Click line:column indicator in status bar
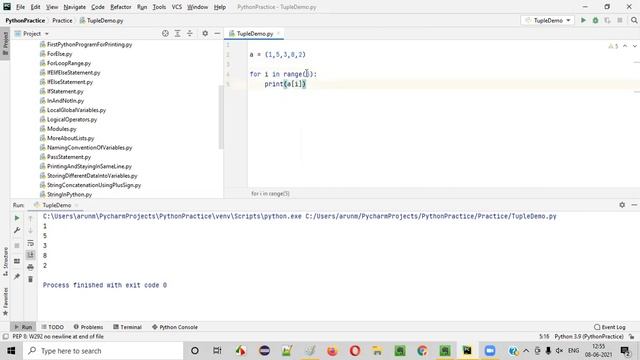The height and width of the screenshot is (360, 640). point(544,337)
